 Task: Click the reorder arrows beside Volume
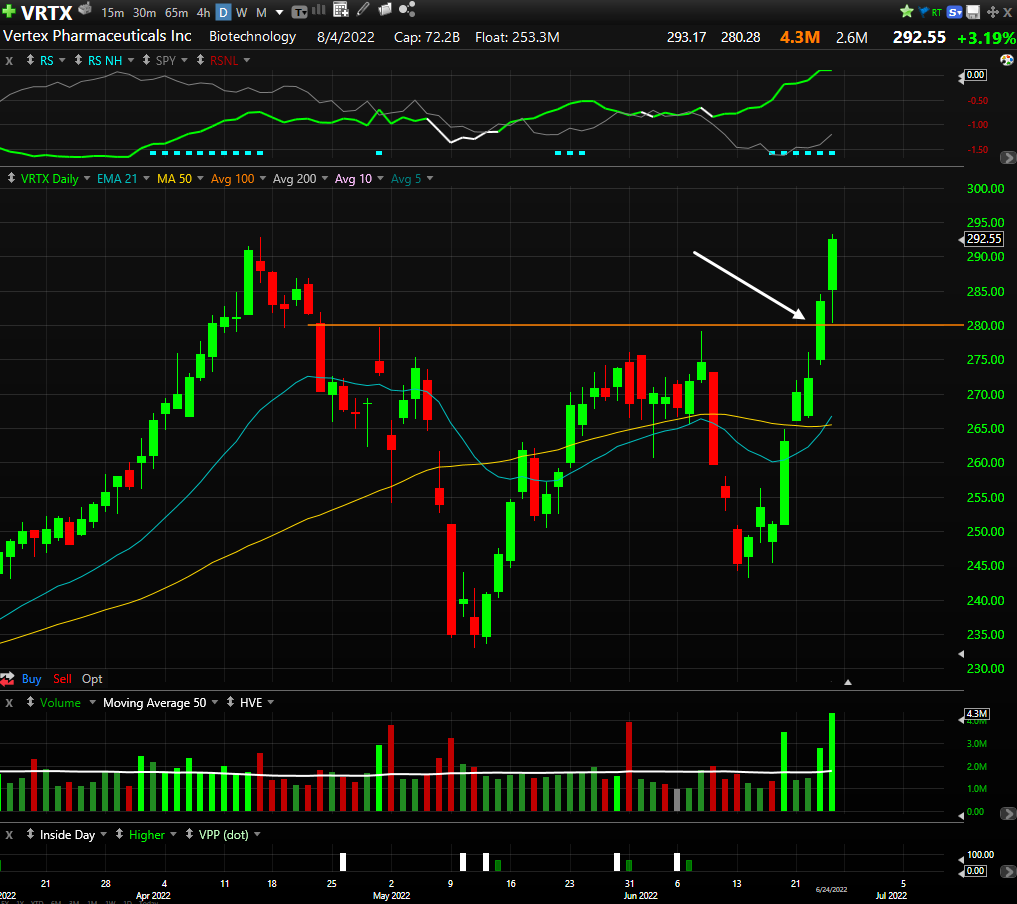click(30, 702)
